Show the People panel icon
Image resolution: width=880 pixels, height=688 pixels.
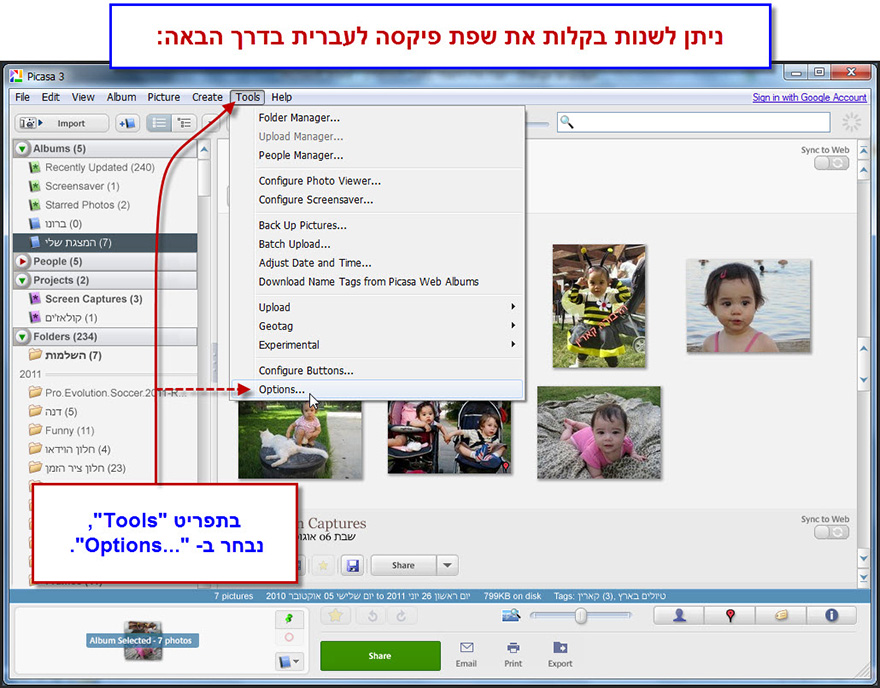coord(679,616)
